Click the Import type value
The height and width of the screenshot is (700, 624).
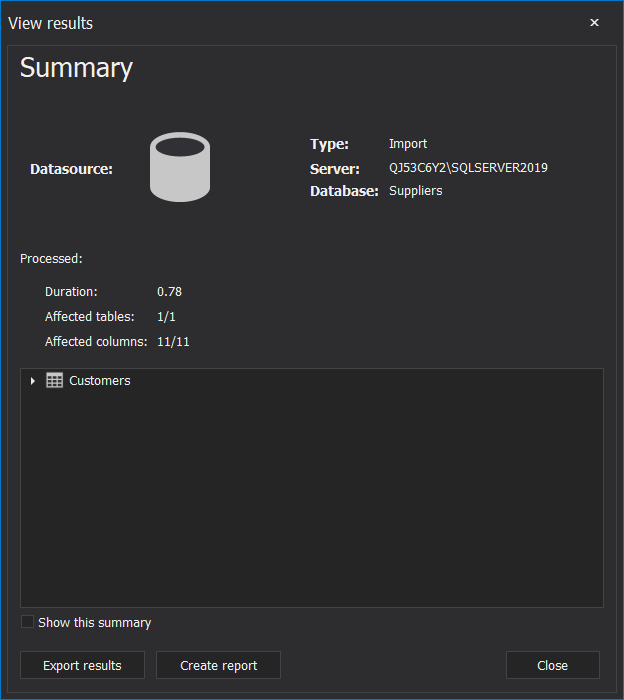pyautogui.click(x=408, y=144)
